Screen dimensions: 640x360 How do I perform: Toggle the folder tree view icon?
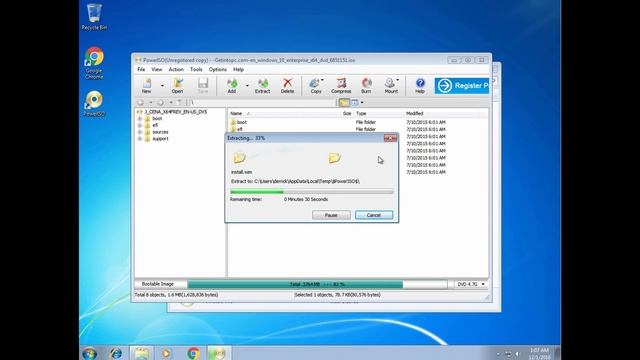[x=344, y=102]
